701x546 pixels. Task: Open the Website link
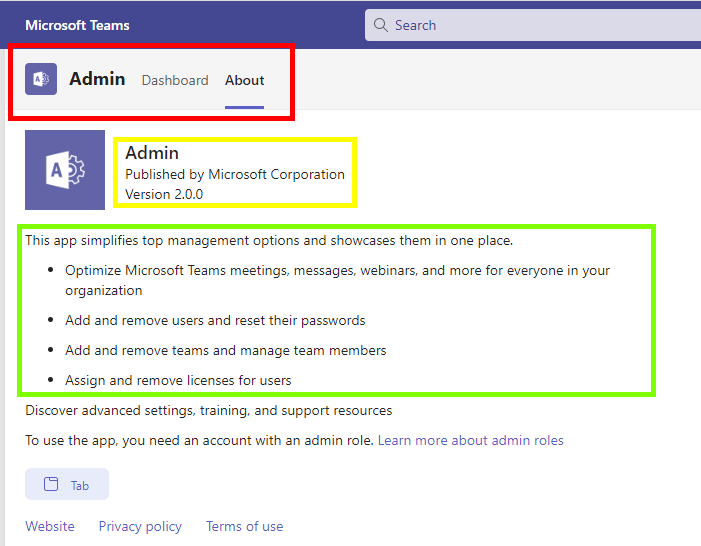(50, 526)
